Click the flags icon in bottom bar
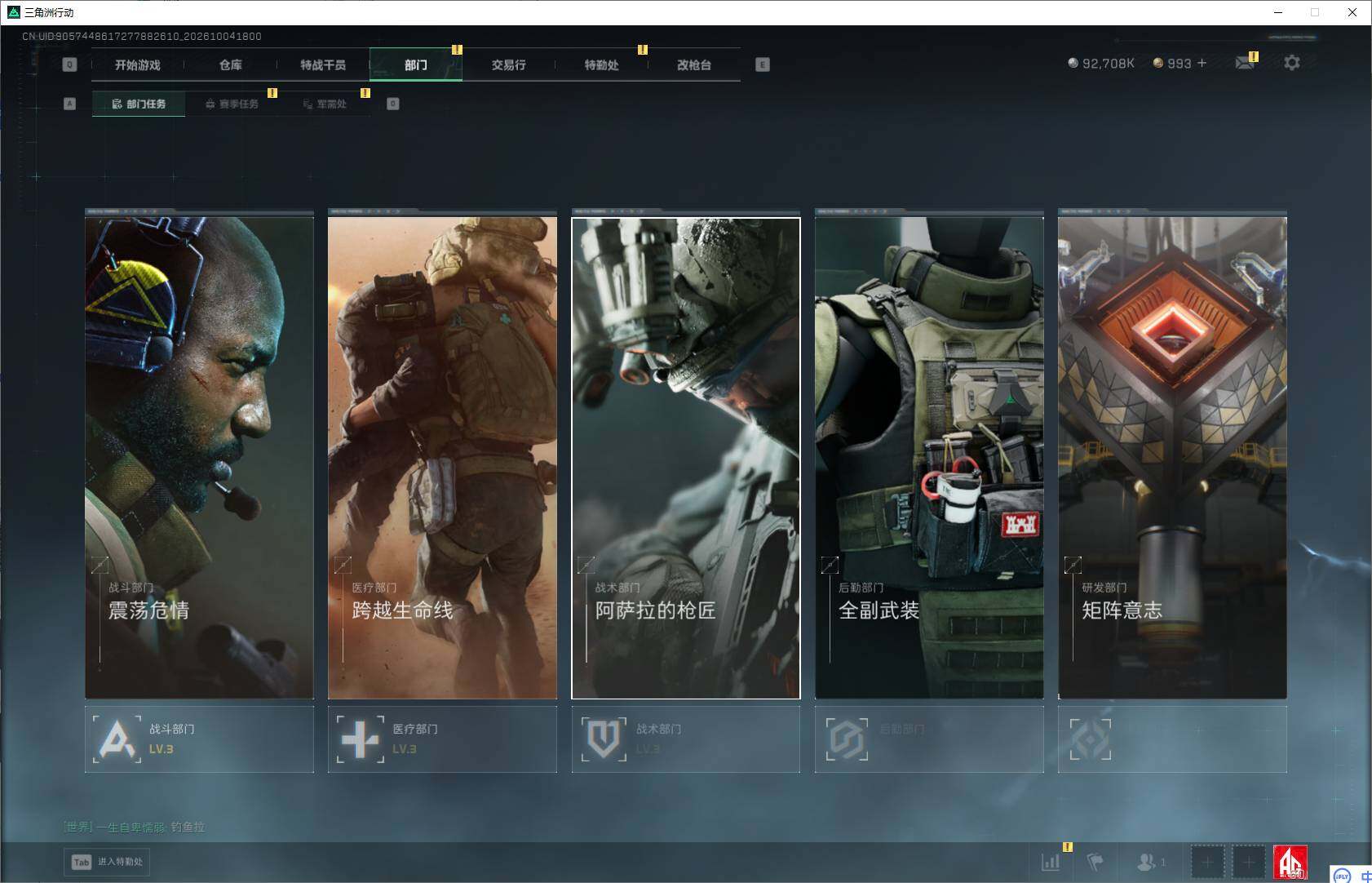The width and height of the screenshot is (1372, 883). [1095, 861]
